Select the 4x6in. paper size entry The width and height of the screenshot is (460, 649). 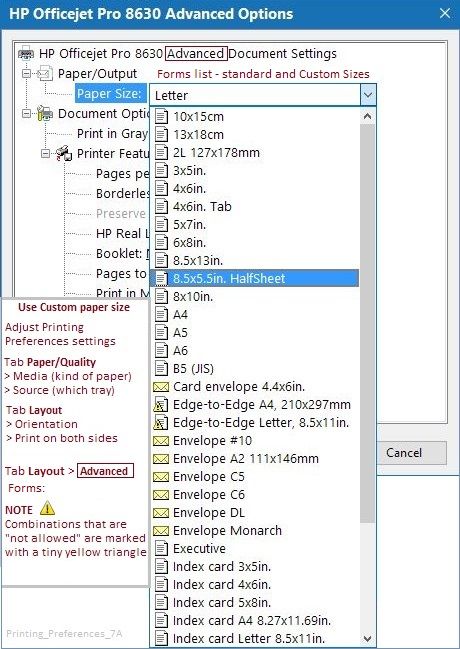pyautogui.click(x=254, y=188)
